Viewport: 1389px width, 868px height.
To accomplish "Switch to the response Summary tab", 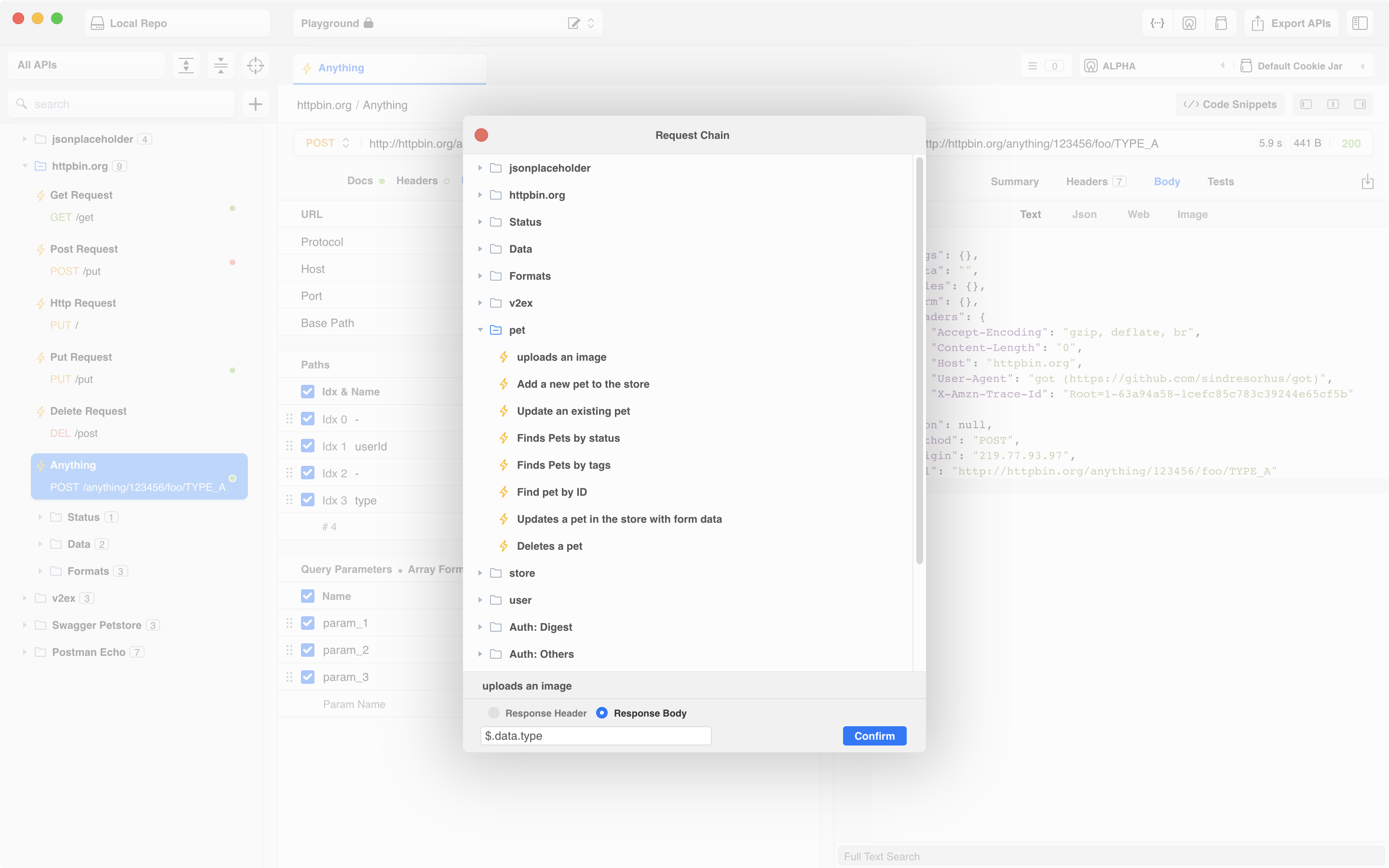I will [1014, 181].
